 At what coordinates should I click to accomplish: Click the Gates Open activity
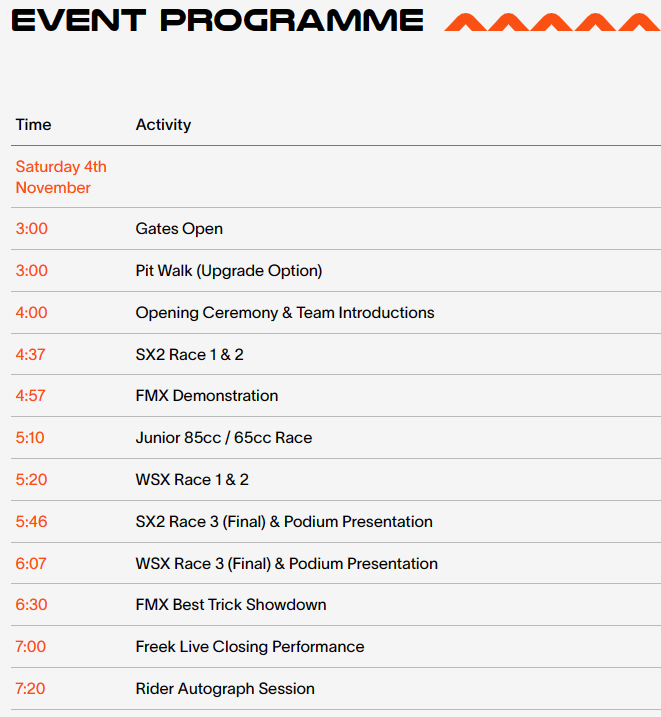(179, 229)
